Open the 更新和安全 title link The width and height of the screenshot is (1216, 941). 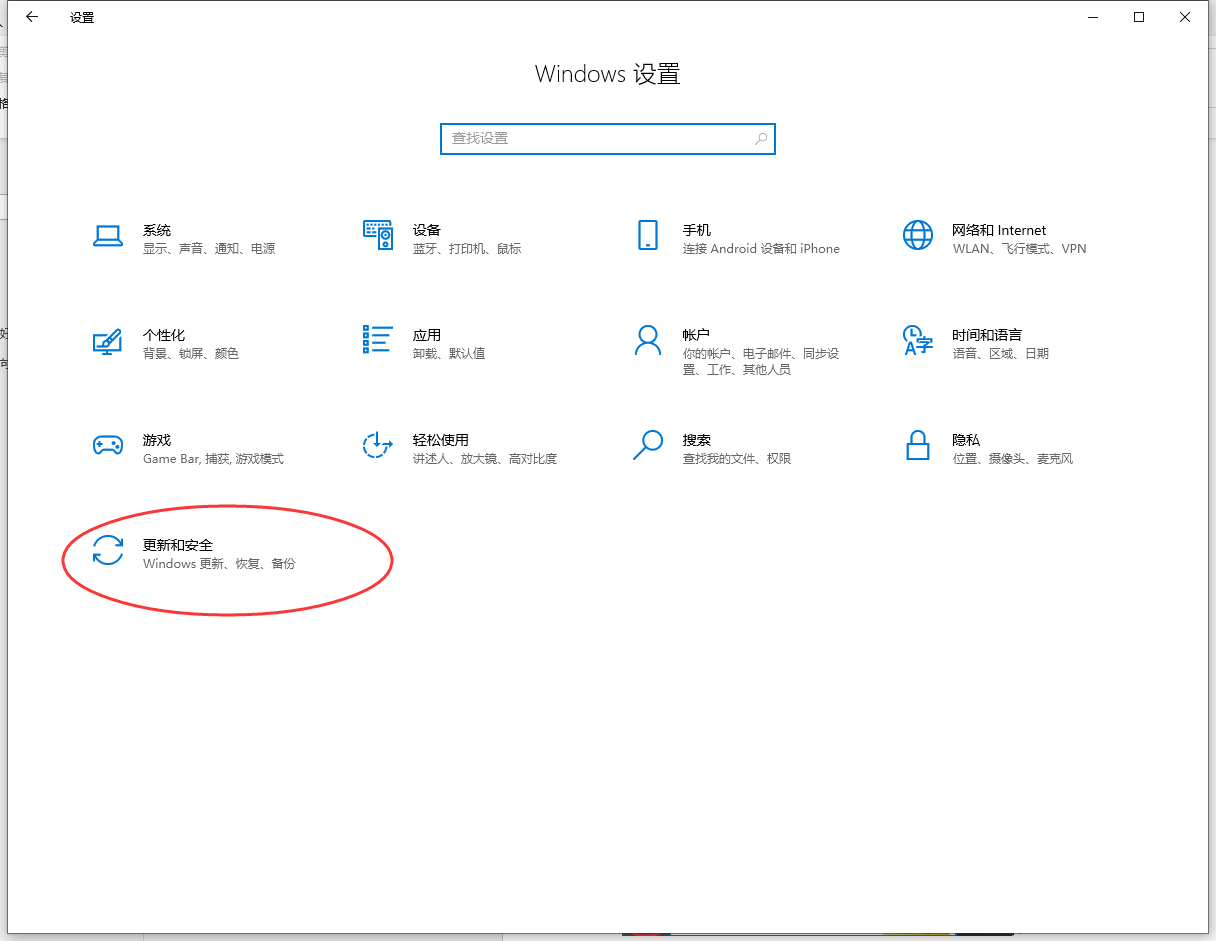(x=178, y=545)
